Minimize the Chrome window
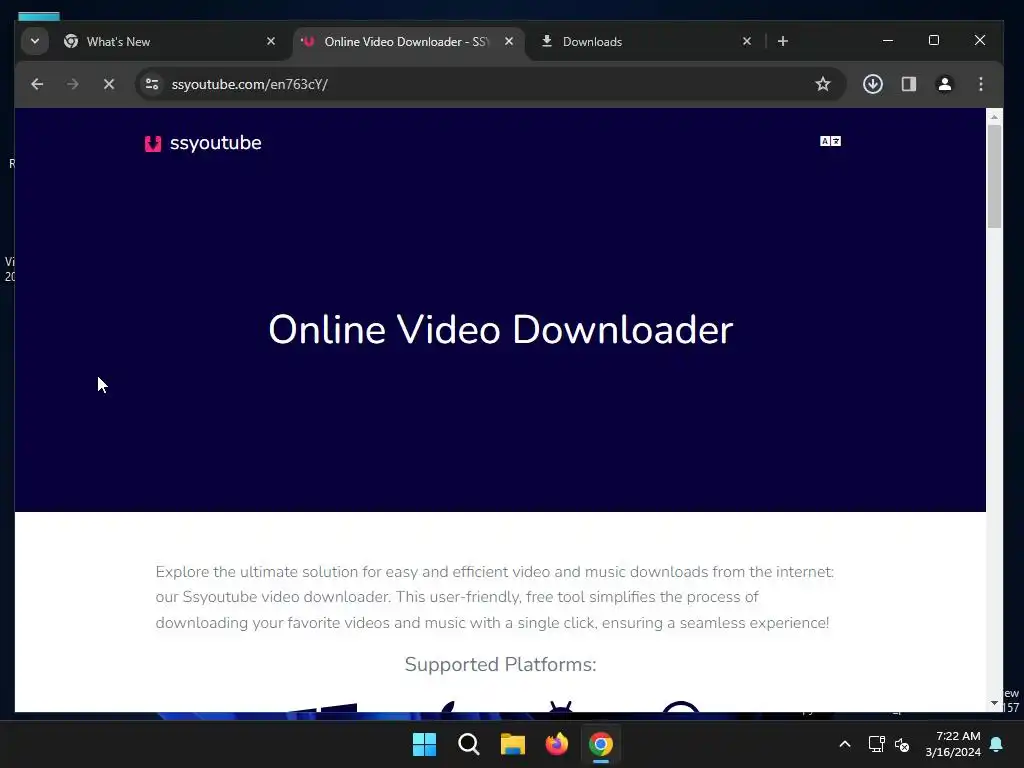The height and width of the screenshot is (768, 1024). click(x=888, y=40)
